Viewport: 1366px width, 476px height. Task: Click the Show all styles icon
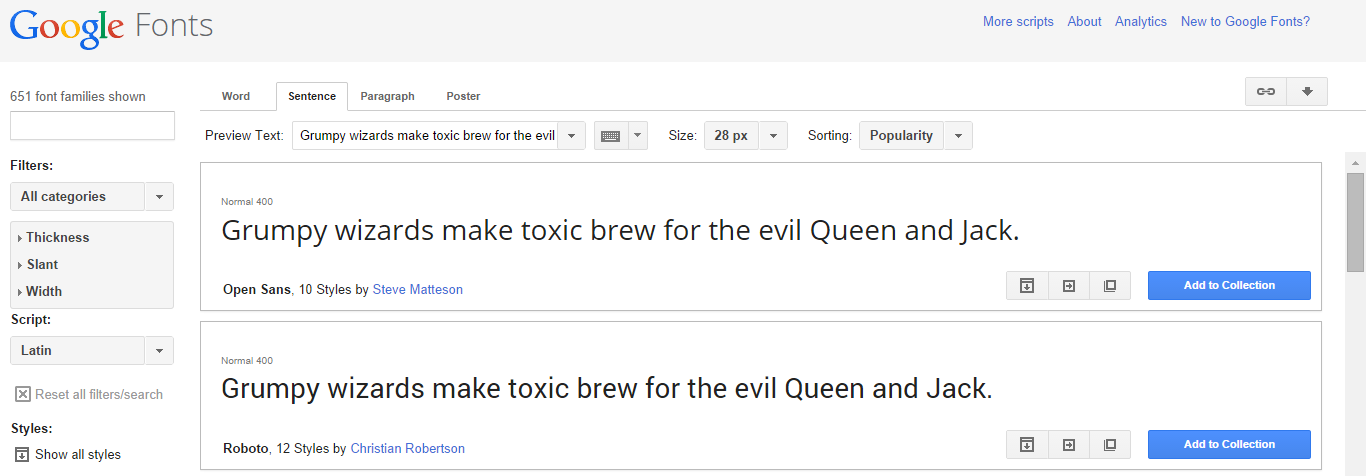pos(22,454)
